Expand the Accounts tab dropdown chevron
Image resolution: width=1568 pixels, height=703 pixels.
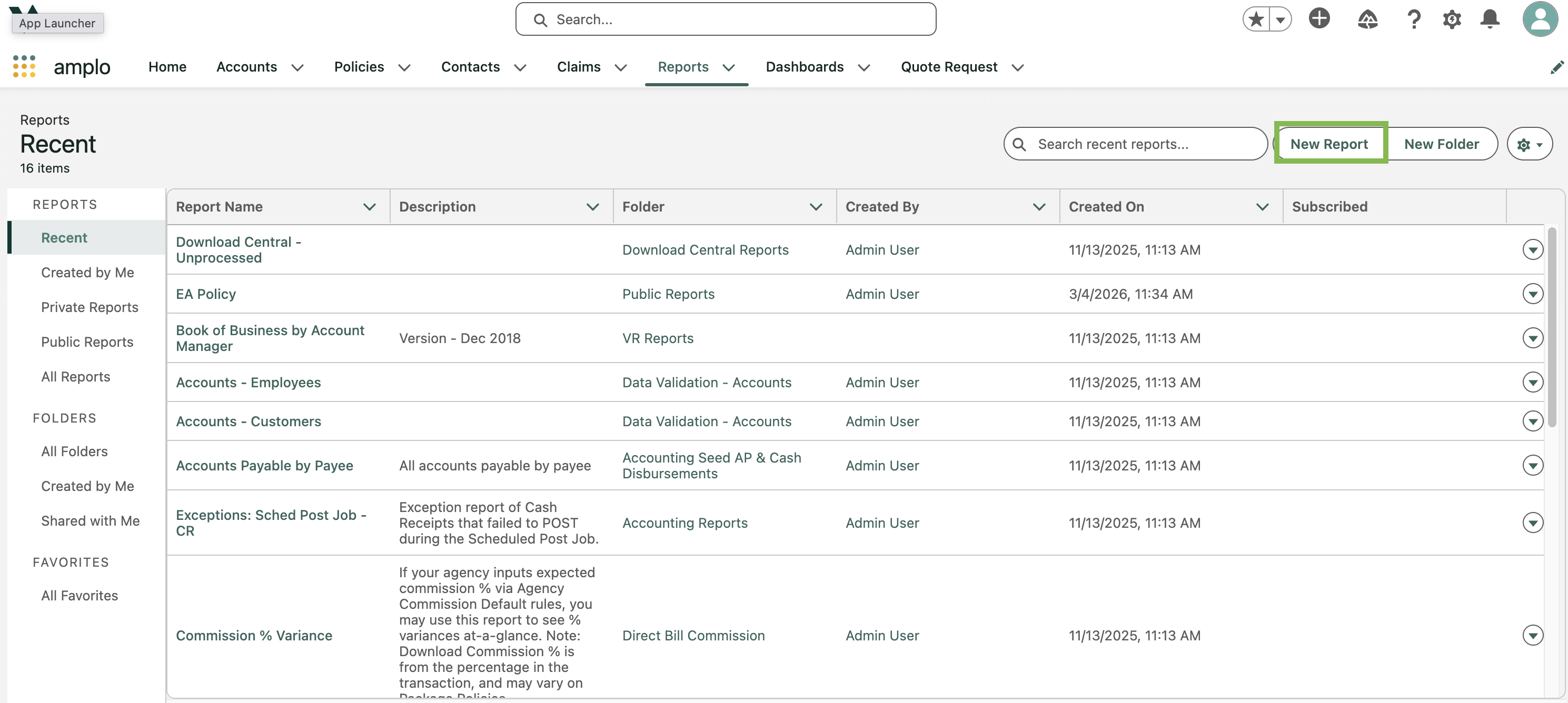297,67
